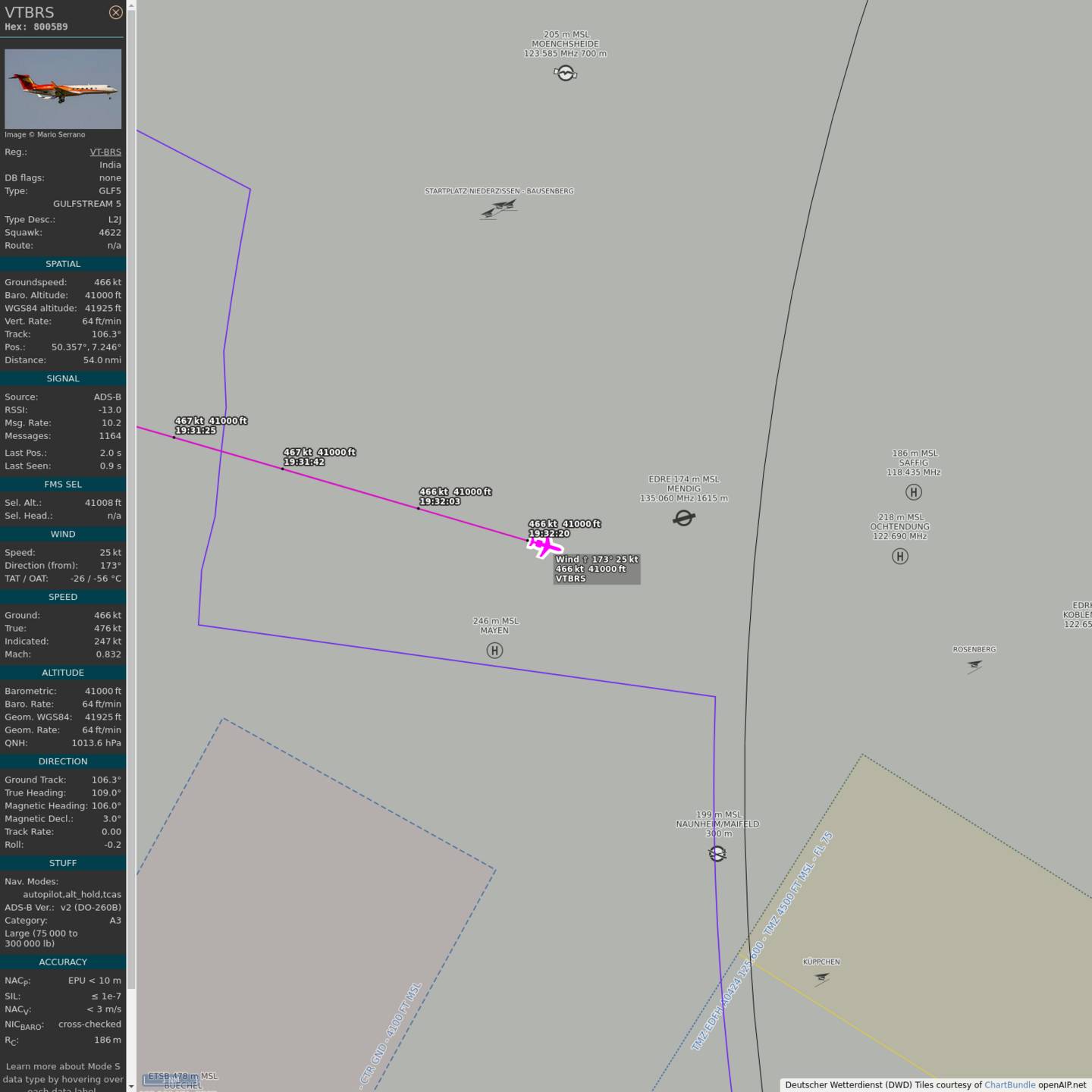Screen dimensions: 1092x1092
Task: Click the Mendig EDRE airport icon
Action: click(684, 518)
